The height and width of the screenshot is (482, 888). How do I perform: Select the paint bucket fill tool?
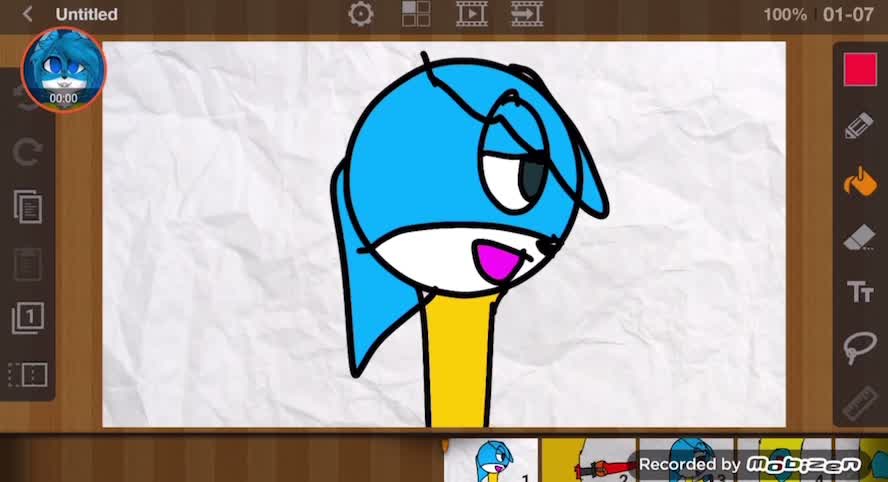(x=859, y=182)
